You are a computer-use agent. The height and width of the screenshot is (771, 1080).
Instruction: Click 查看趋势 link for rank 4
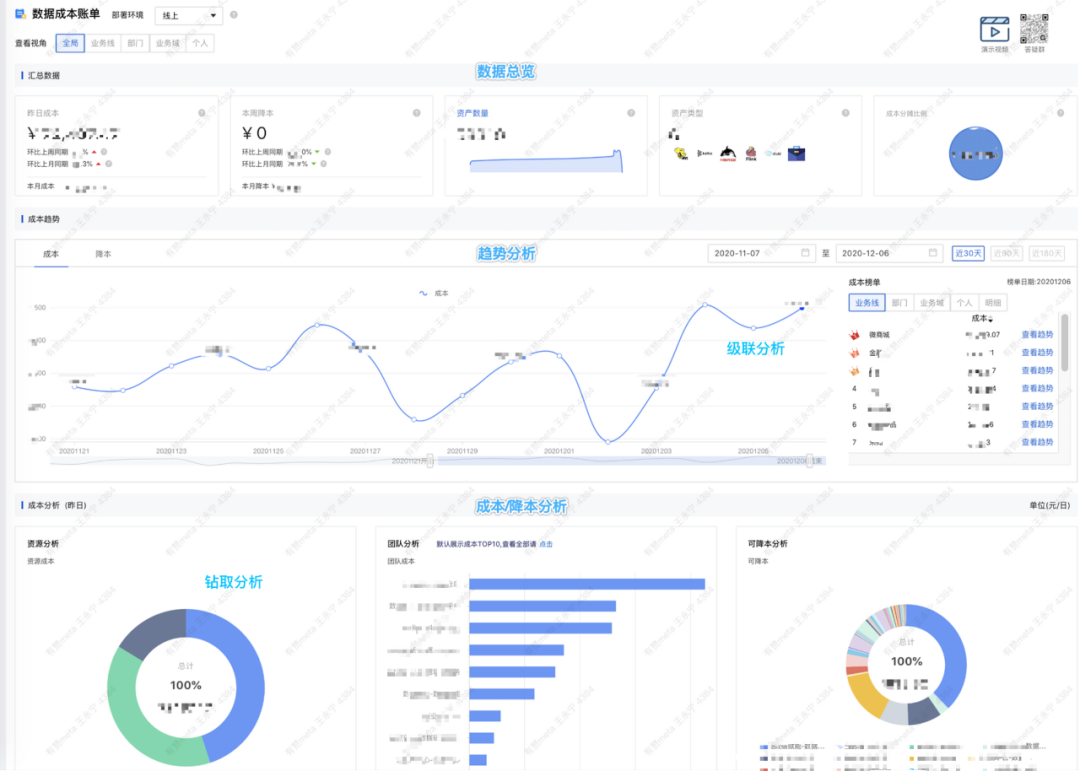[x=1037, y=389]
